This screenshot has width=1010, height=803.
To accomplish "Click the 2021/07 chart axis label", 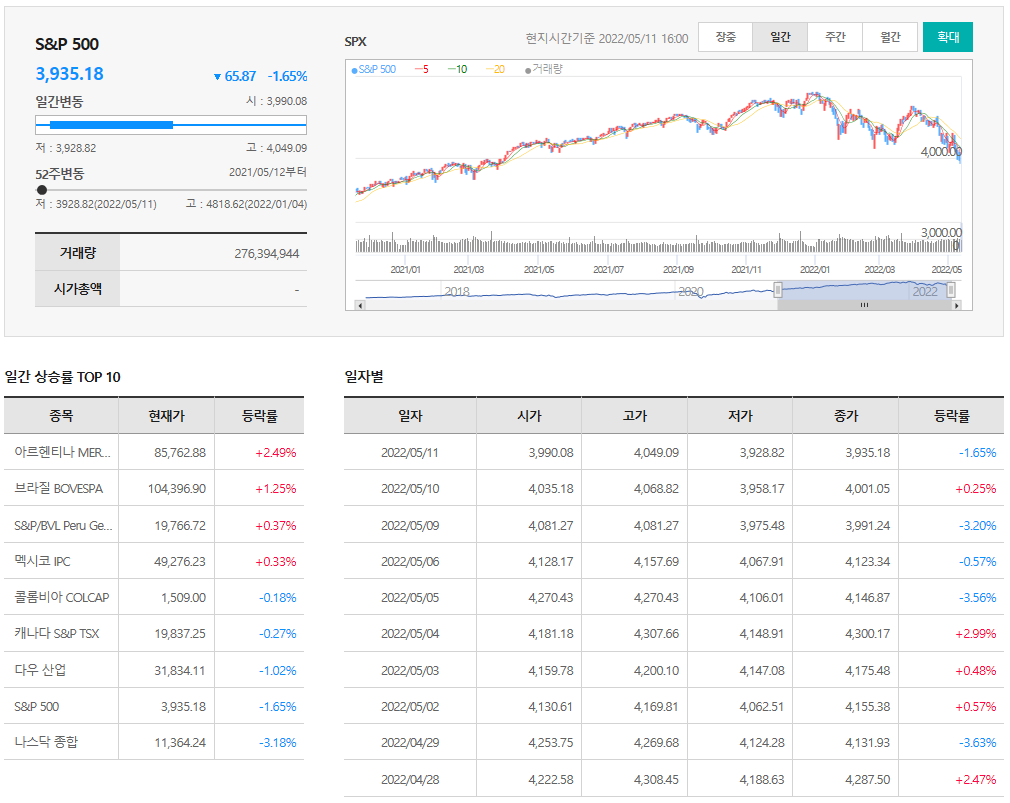I will (x=608, y=269).
